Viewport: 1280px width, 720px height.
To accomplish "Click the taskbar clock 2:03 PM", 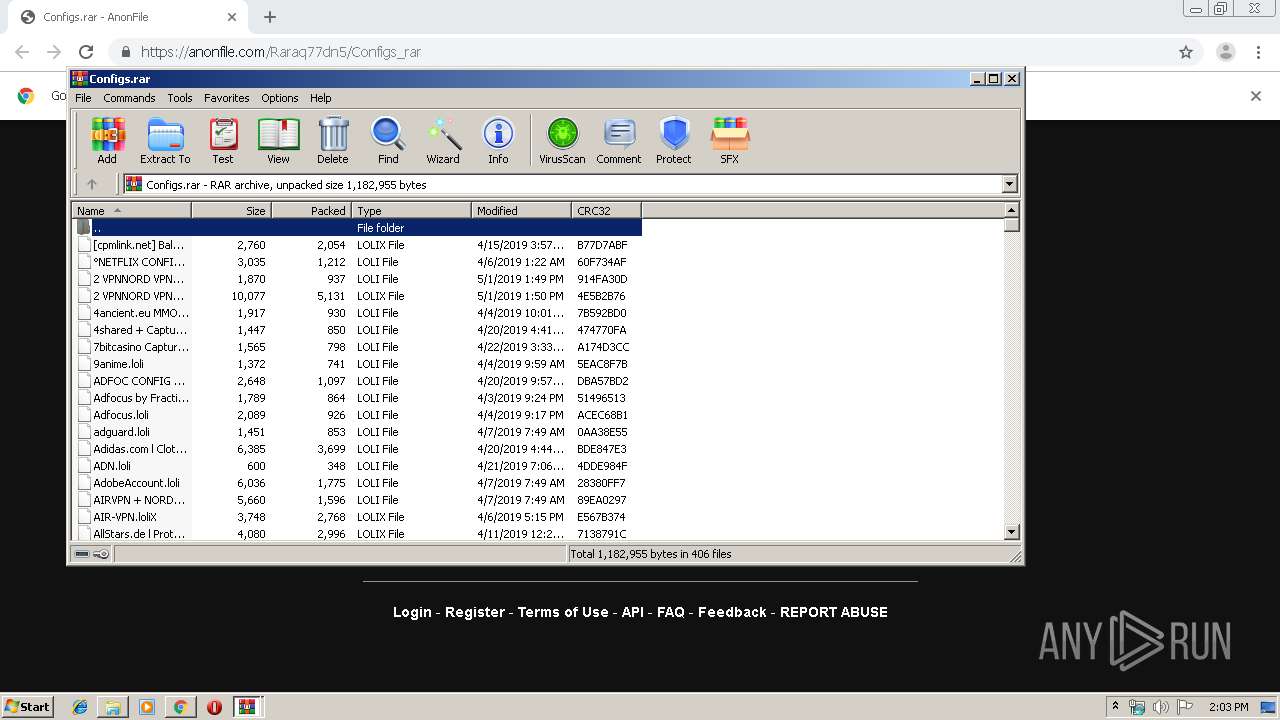I will point(1228,707).
